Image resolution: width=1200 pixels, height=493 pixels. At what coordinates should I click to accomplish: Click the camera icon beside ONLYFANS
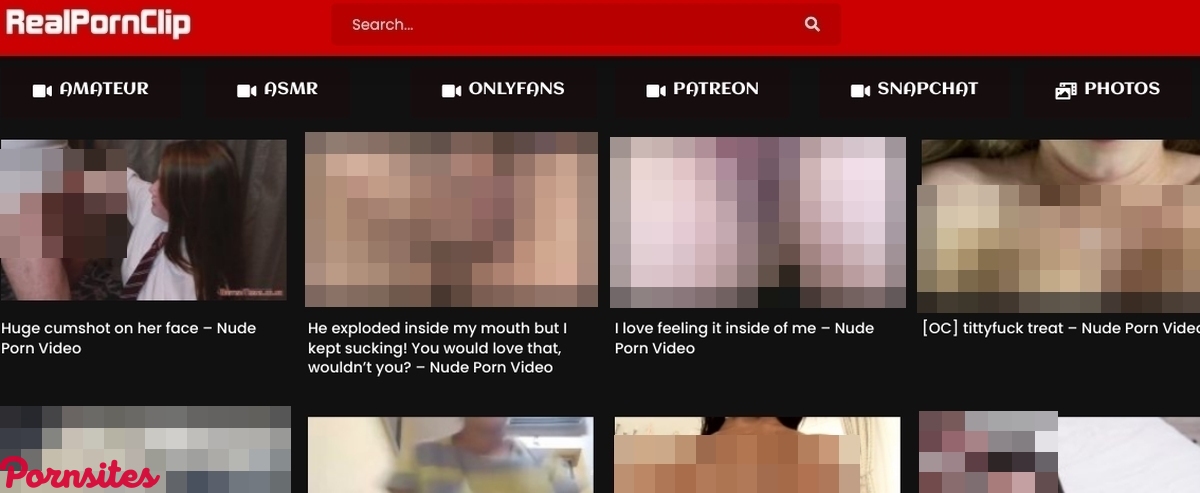pos(451,91)
